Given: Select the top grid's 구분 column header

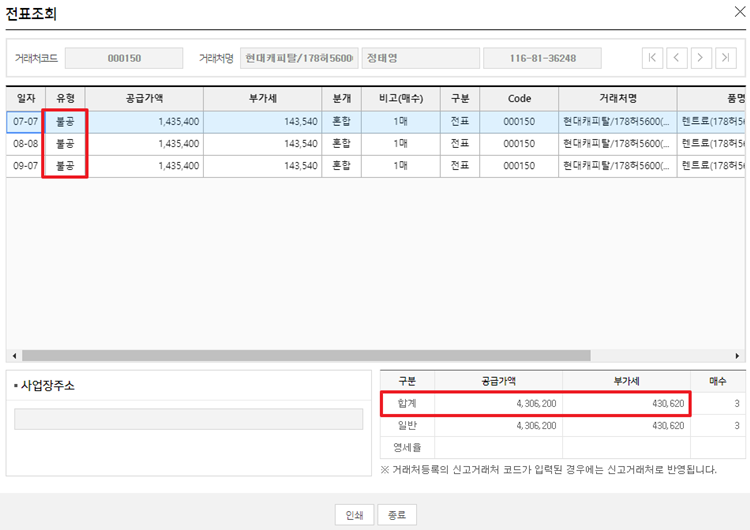Looking at the screenshot, I should coord(460,98).
